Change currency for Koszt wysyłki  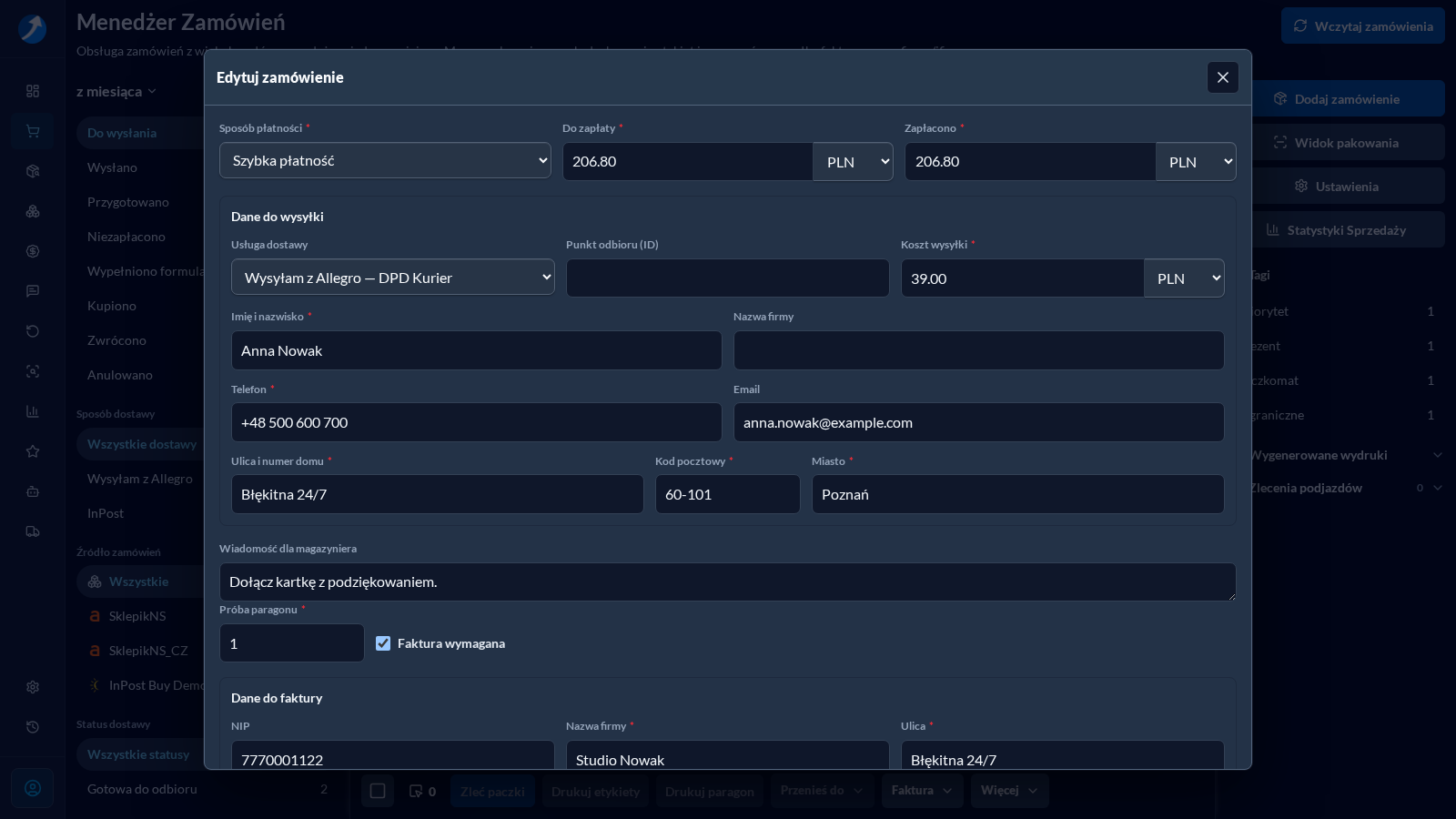coord(1184,278)
